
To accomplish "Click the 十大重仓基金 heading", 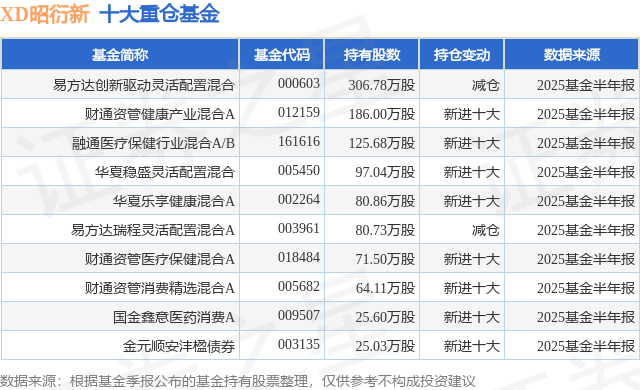I will tap(160, 14).
